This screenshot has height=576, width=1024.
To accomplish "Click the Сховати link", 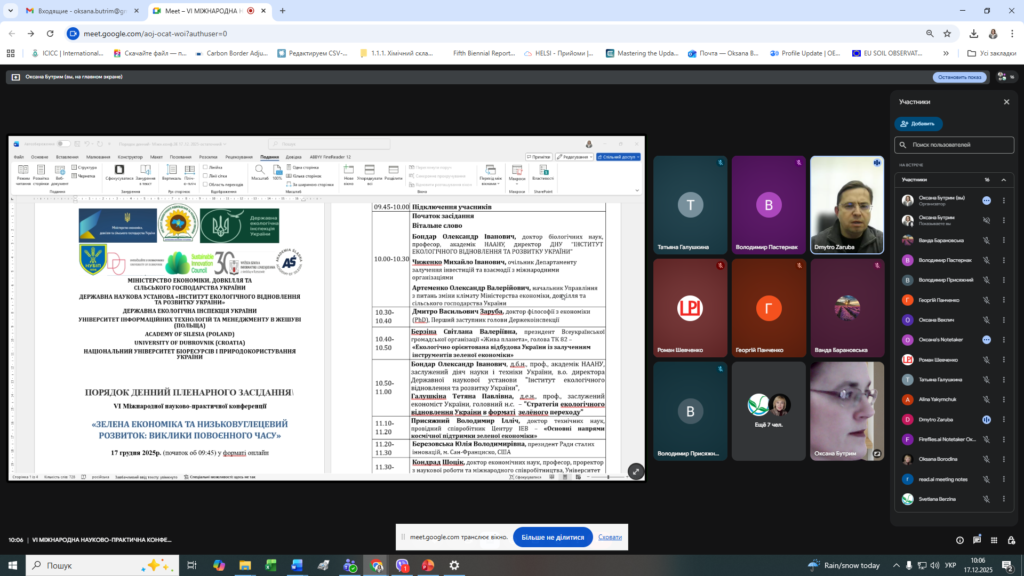I will pyautogui.click(x=610, y=537).
